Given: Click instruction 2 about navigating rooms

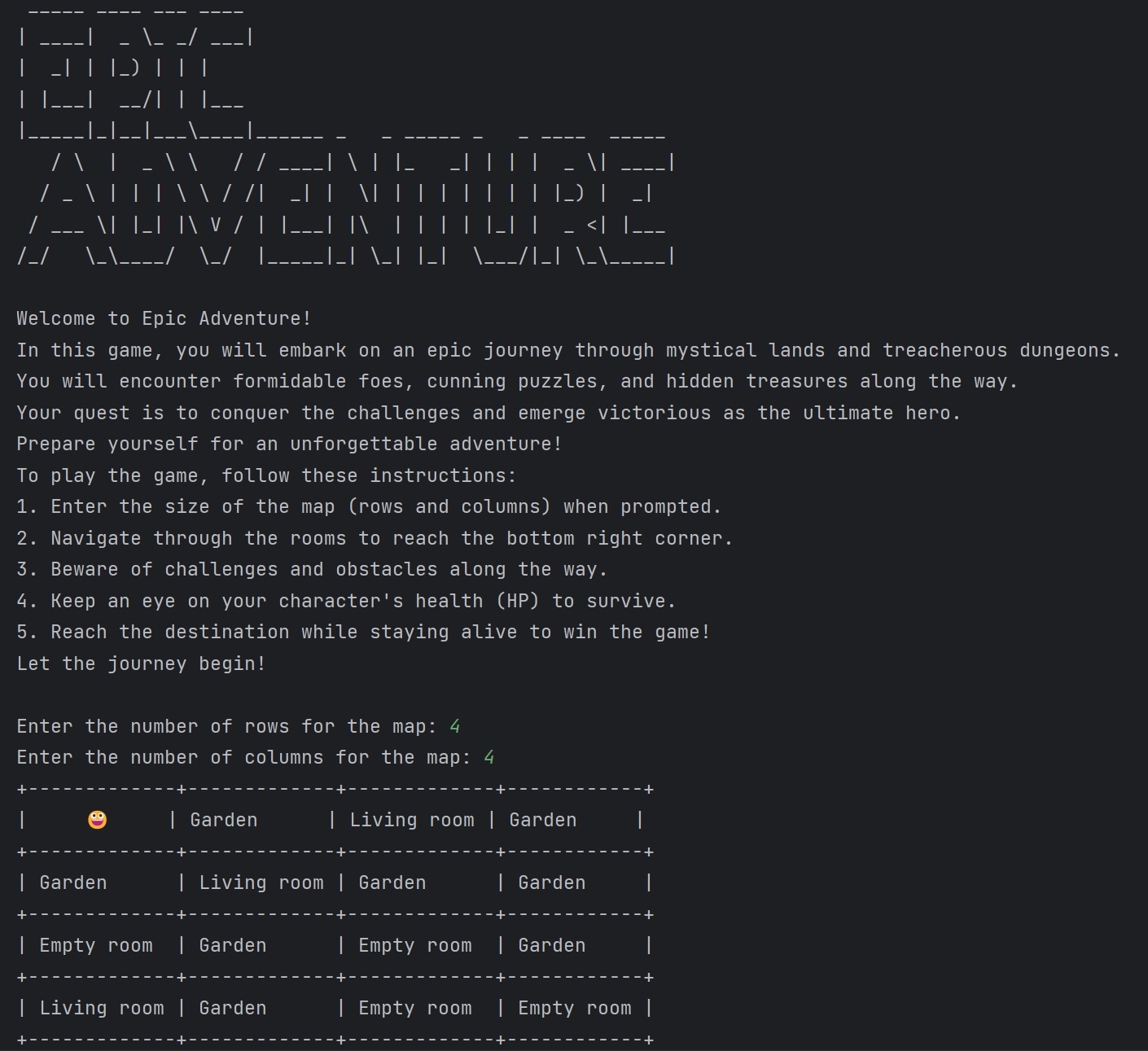Looking at the screenshot, I should tap(375, 538).
